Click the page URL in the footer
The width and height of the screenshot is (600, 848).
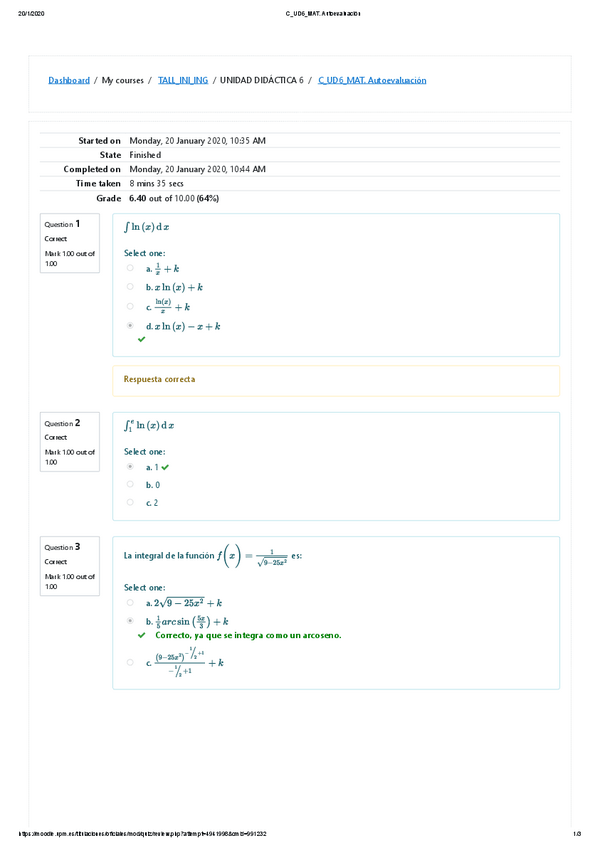click(x=142, y=834)
